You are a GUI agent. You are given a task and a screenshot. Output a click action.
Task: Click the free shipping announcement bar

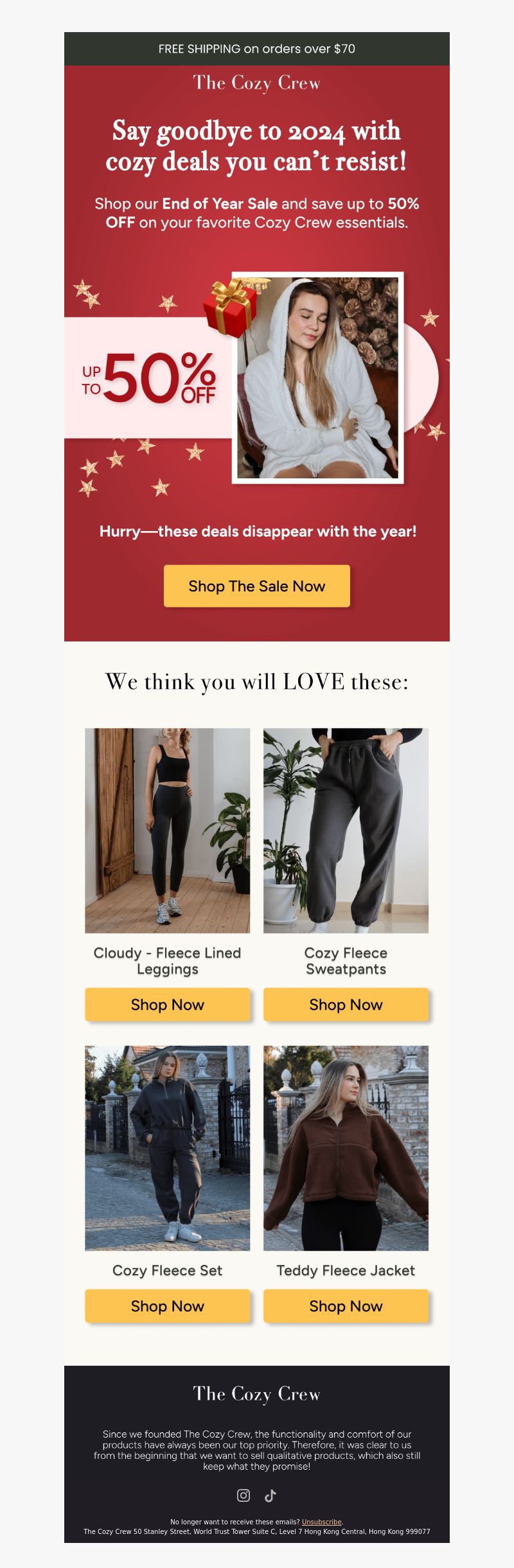[257, 49]
